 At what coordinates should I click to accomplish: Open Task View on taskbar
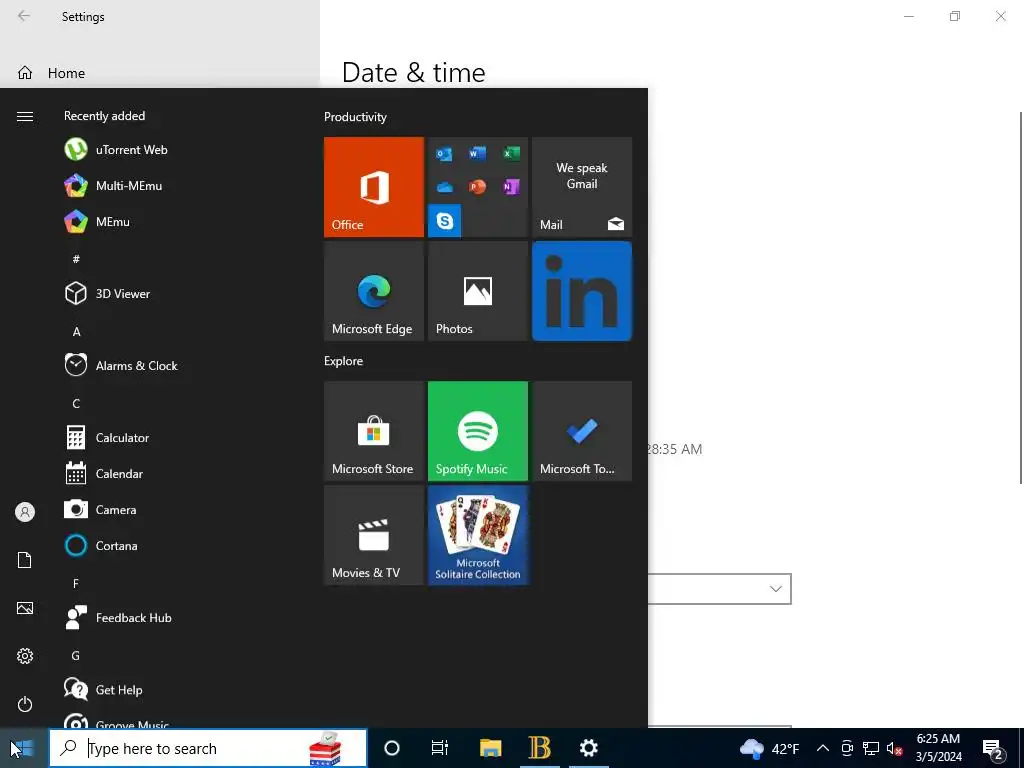click(440, 748)
